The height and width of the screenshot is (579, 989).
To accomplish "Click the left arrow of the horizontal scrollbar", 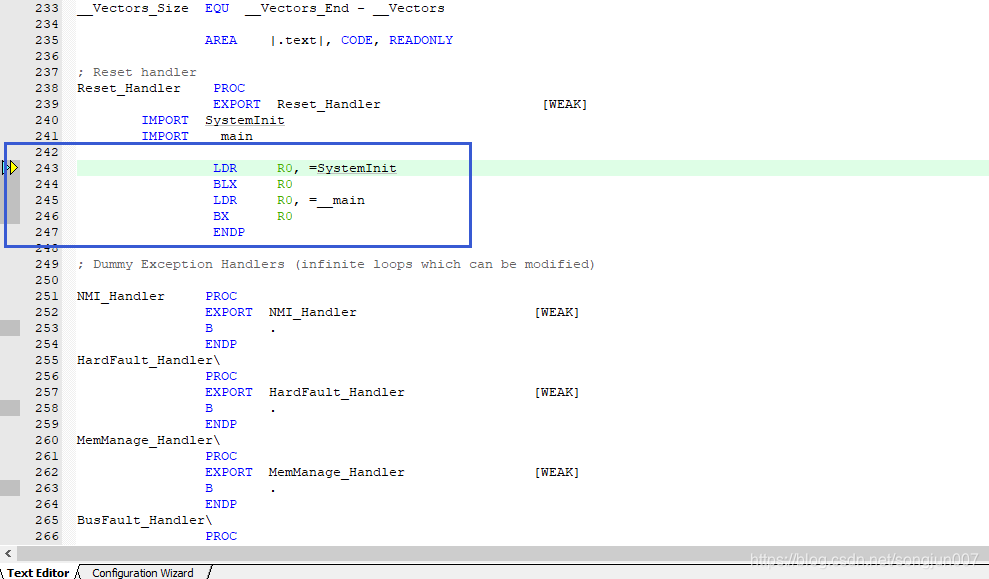I will point(8,553).
